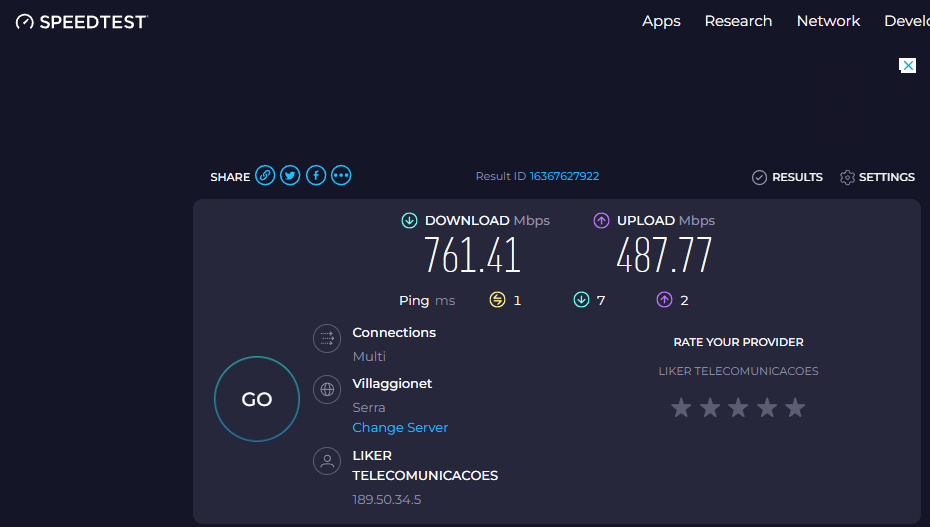The image size is (930, 527).
Task: Rate provider one star
Action: 681,407
